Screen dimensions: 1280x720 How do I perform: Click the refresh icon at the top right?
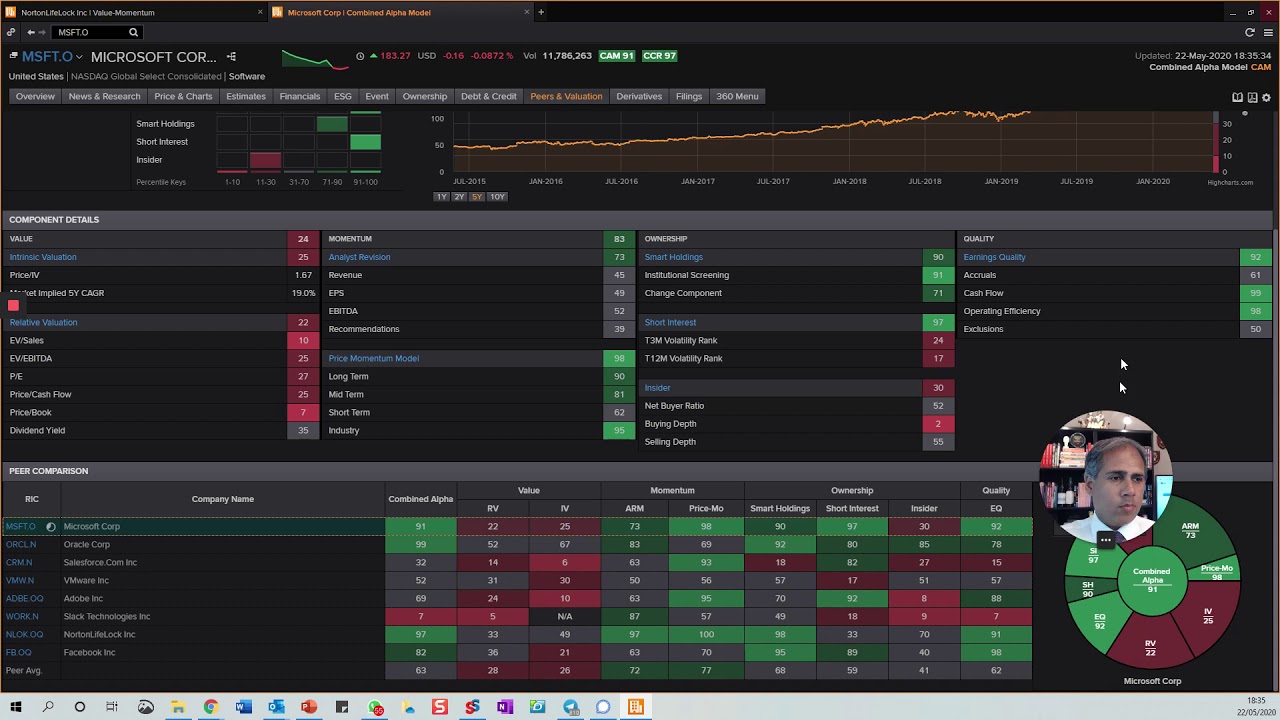click(1250, 32)
